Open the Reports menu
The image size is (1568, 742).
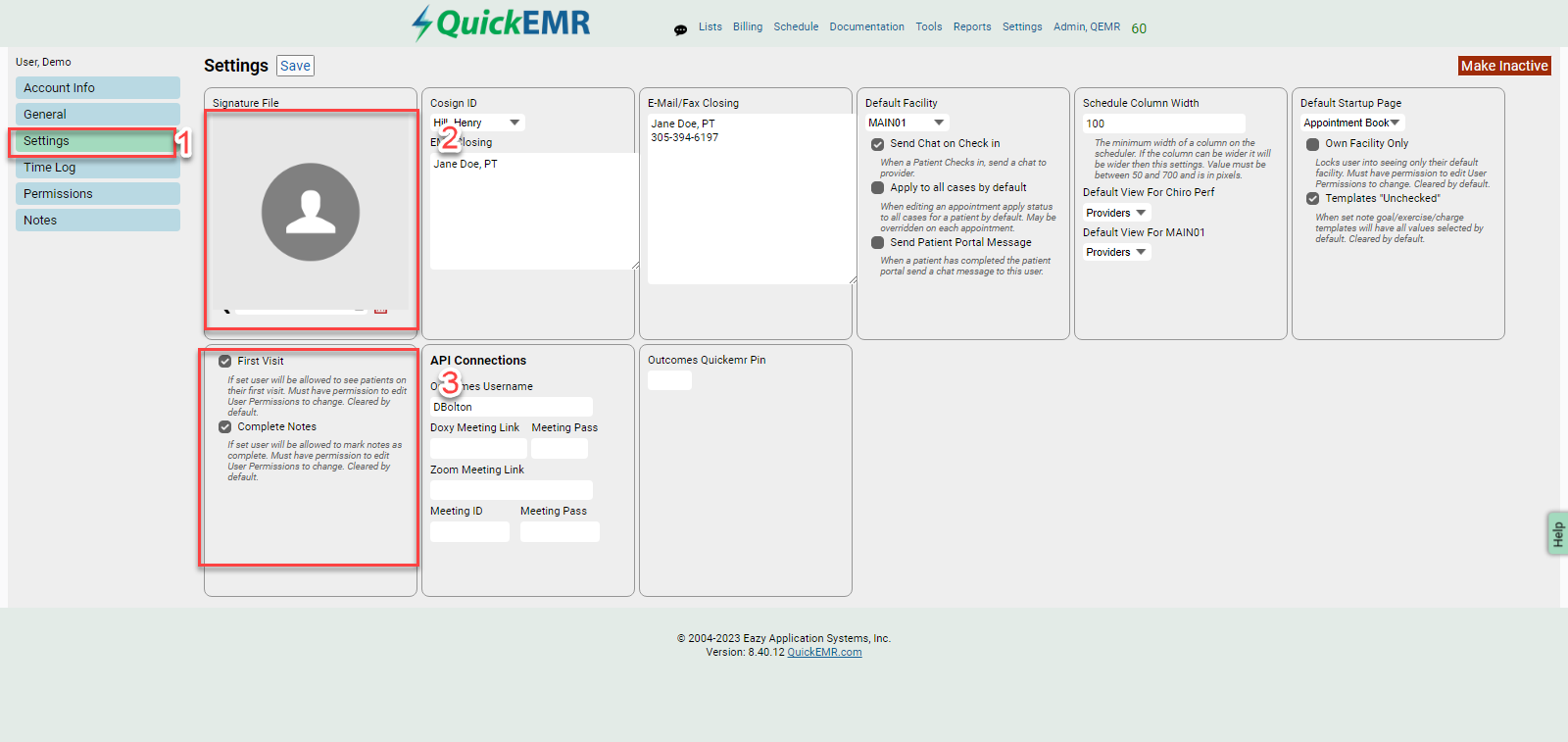point(972,26)
